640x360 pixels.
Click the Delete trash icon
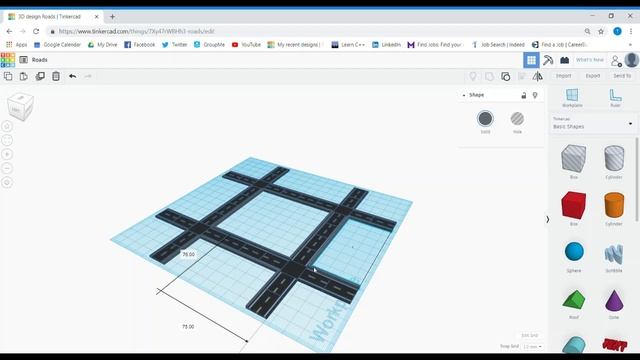56,76
